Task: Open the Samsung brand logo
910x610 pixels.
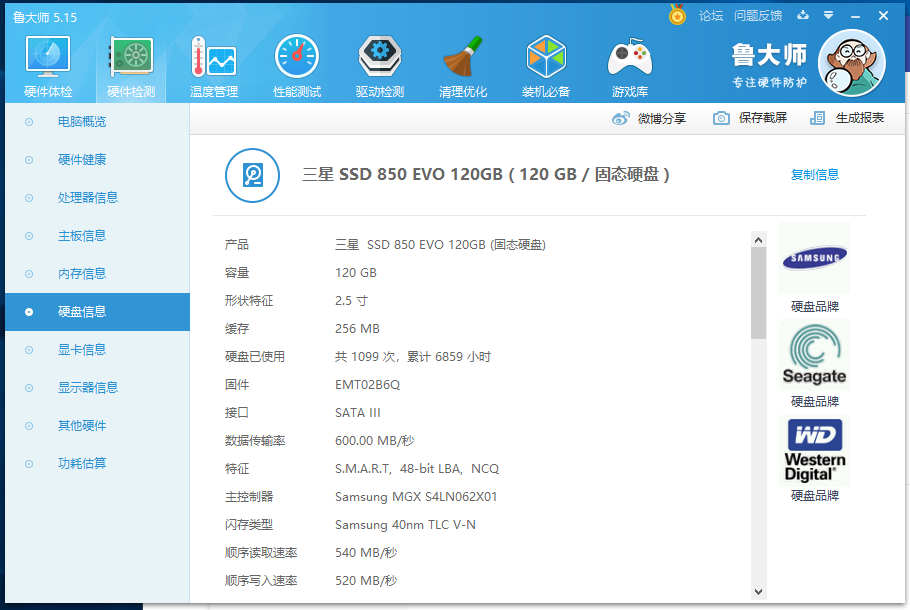Action: pyautogui.click(x=815, y=258)
